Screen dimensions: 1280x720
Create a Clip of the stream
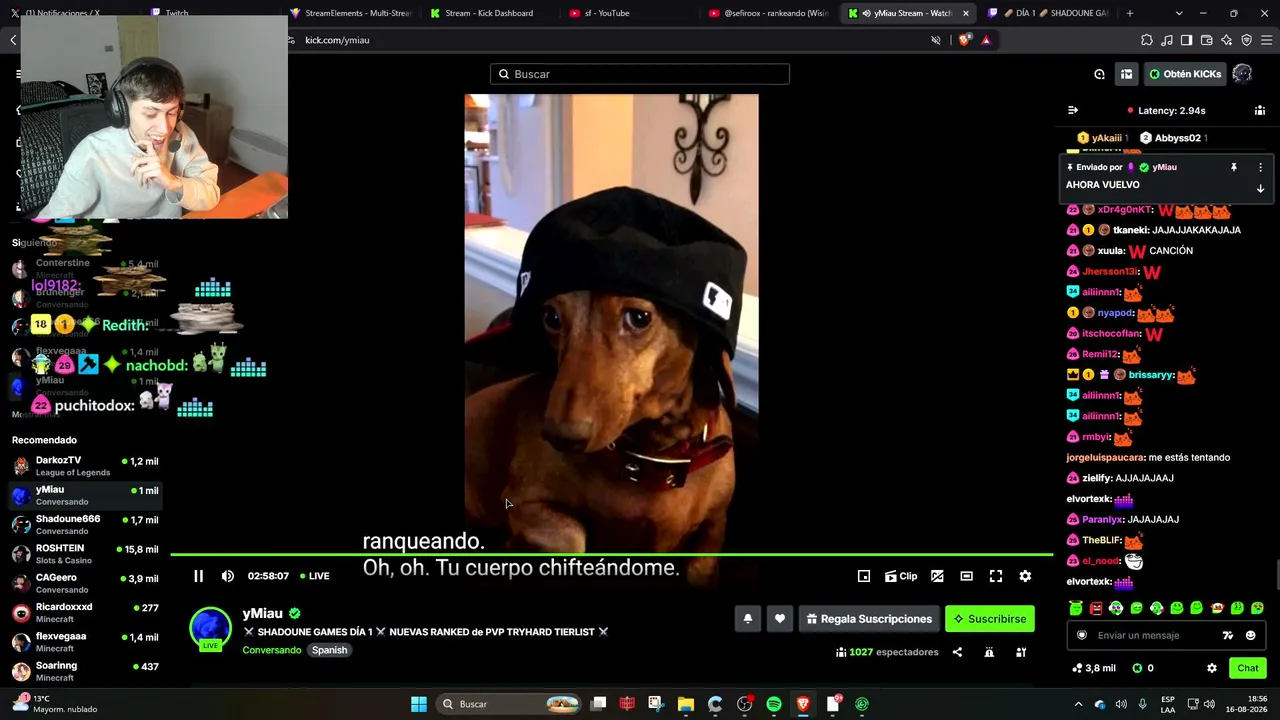coord(901,576)
